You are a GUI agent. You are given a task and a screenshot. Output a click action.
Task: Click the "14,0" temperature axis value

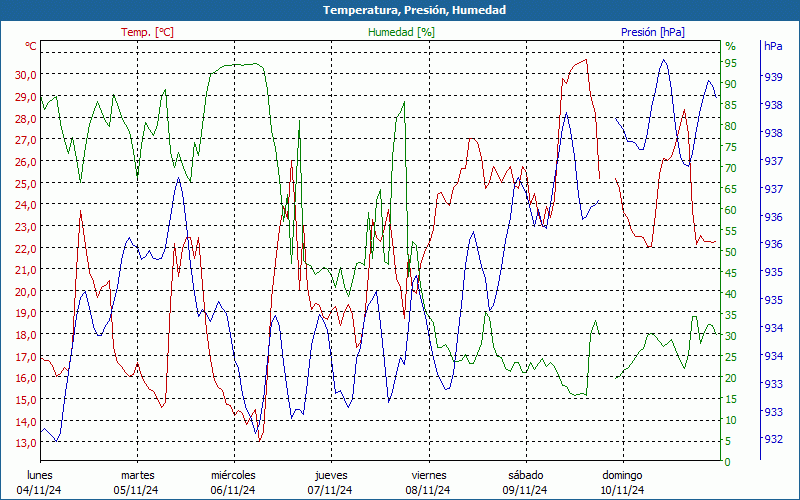coord(26,421)
